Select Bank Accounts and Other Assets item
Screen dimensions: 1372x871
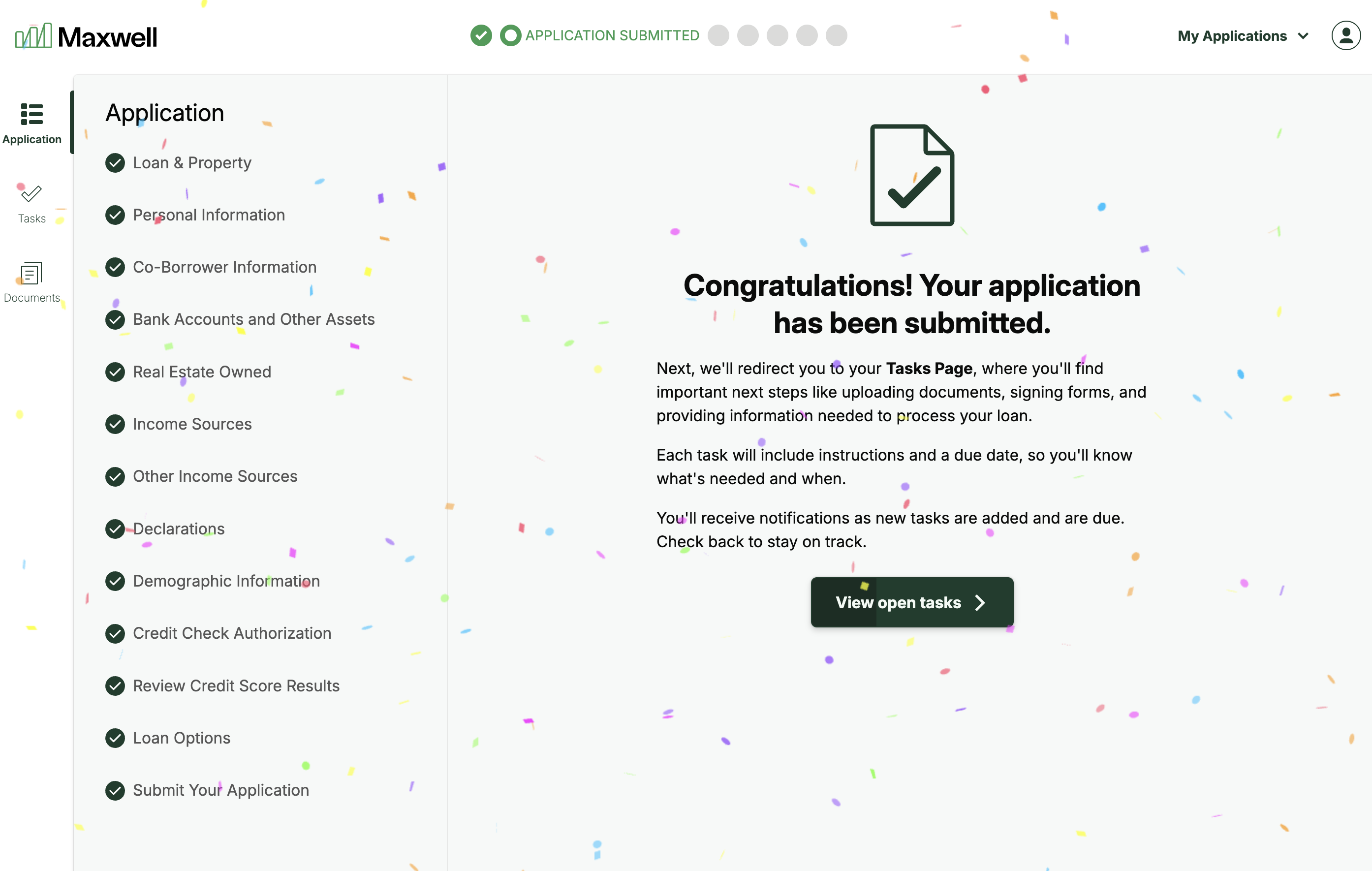(x=253, y=319)
